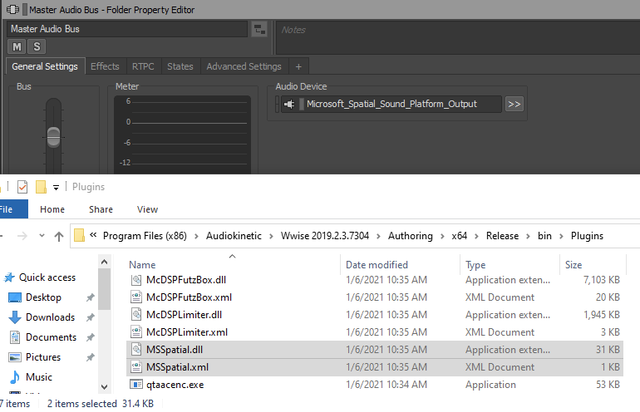
Task: Click the icon next to the bus name field
Action: pos(259,29)
